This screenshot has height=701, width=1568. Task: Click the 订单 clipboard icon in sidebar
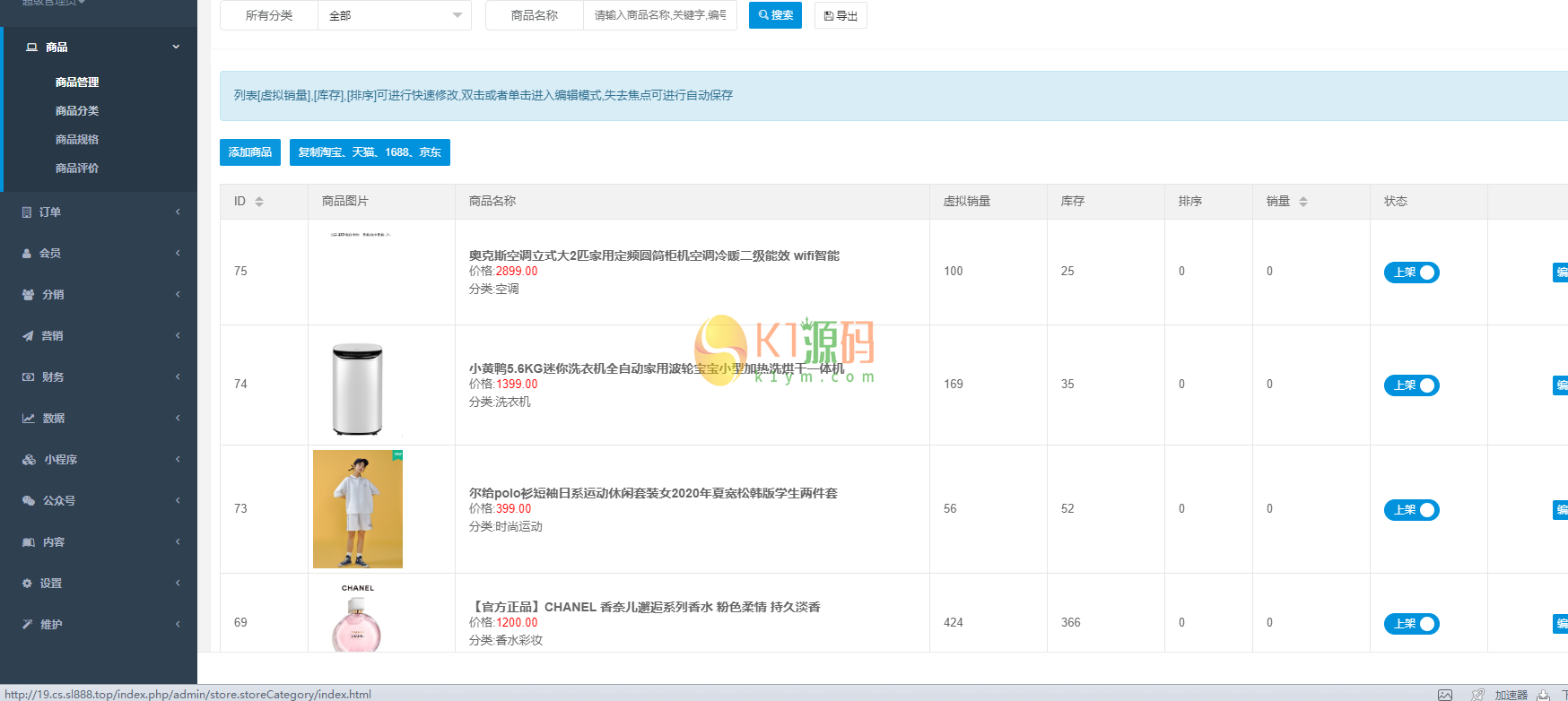coord(27,212)
